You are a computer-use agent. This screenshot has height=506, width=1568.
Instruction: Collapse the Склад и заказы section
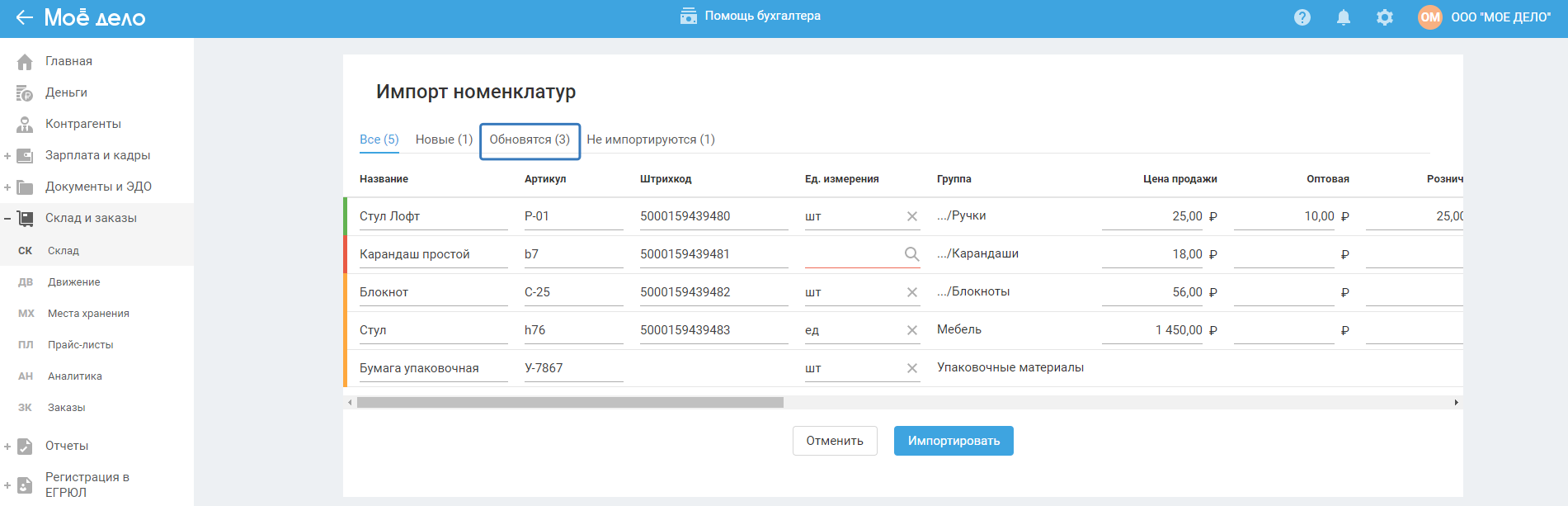click(7, 219)
